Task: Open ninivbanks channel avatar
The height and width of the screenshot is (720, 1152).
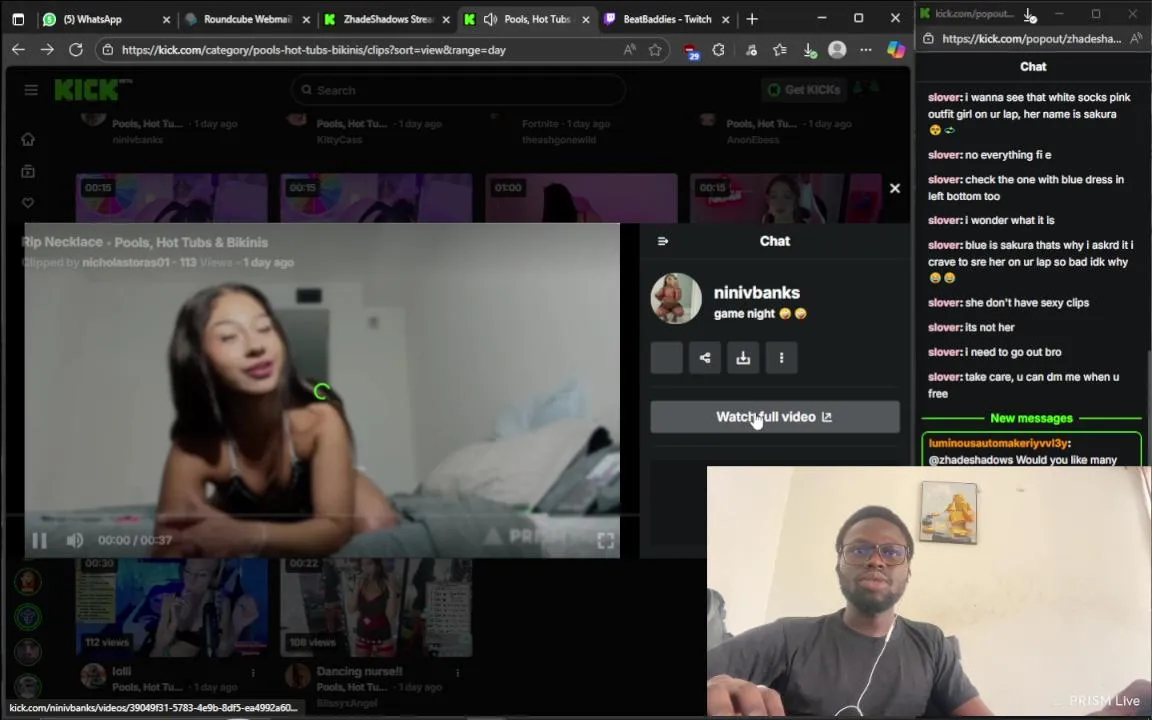Action: (676, 298)
